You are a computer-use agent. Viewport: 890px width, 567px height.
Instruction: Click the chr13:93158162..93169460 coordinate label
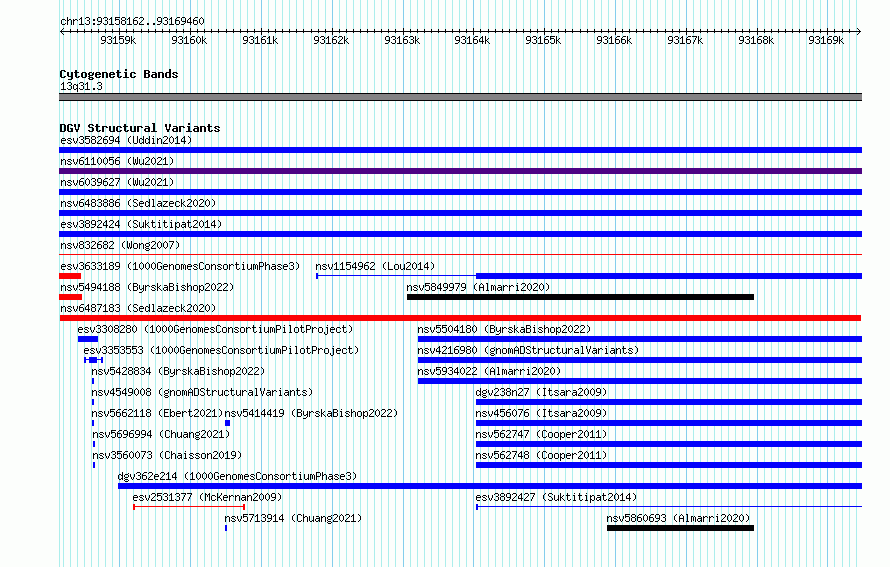132,21
